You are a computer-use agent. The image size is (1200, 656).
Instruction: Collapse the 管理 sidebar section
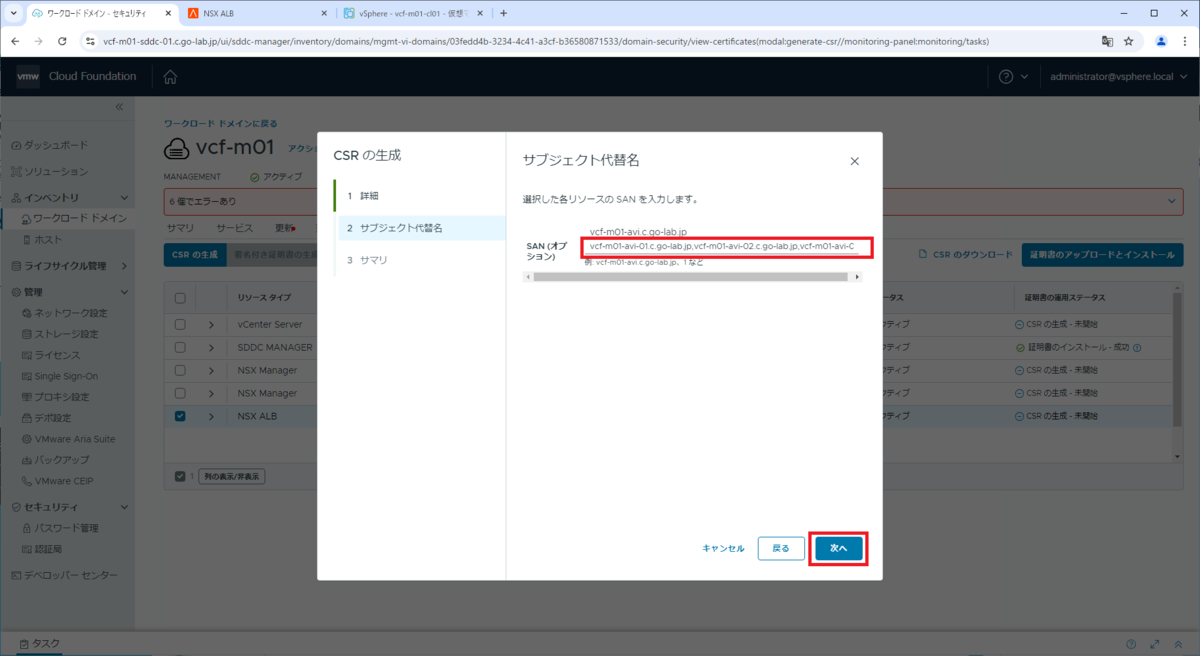[124, 292]
